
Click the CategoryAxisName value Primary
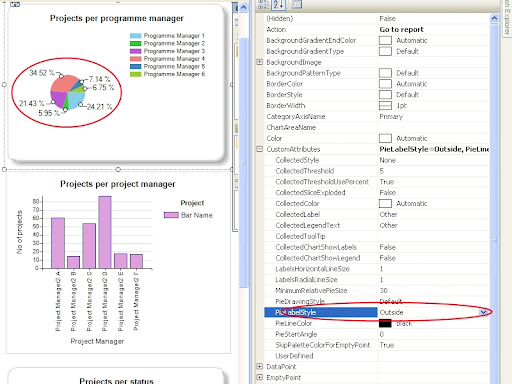[x=391, y=117]
